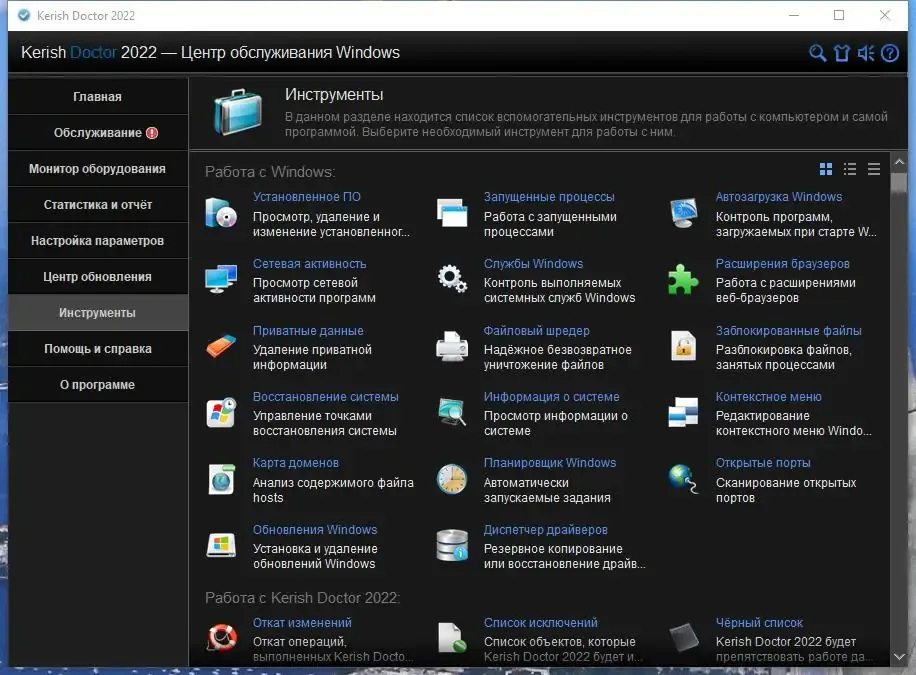This screenshot has height=675, width=916.
Task: Click the Заблокированные файлы padlock icon
Action: [683, 346]
